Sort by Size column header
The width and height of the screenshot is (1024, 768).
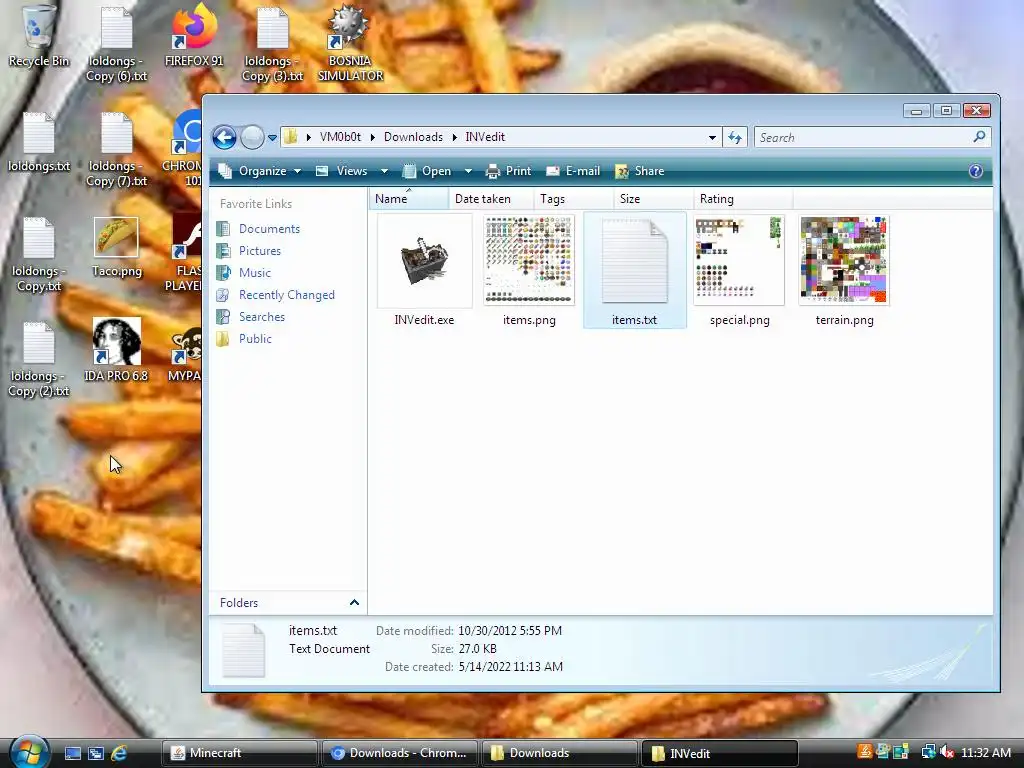click(x=654, y=199)
